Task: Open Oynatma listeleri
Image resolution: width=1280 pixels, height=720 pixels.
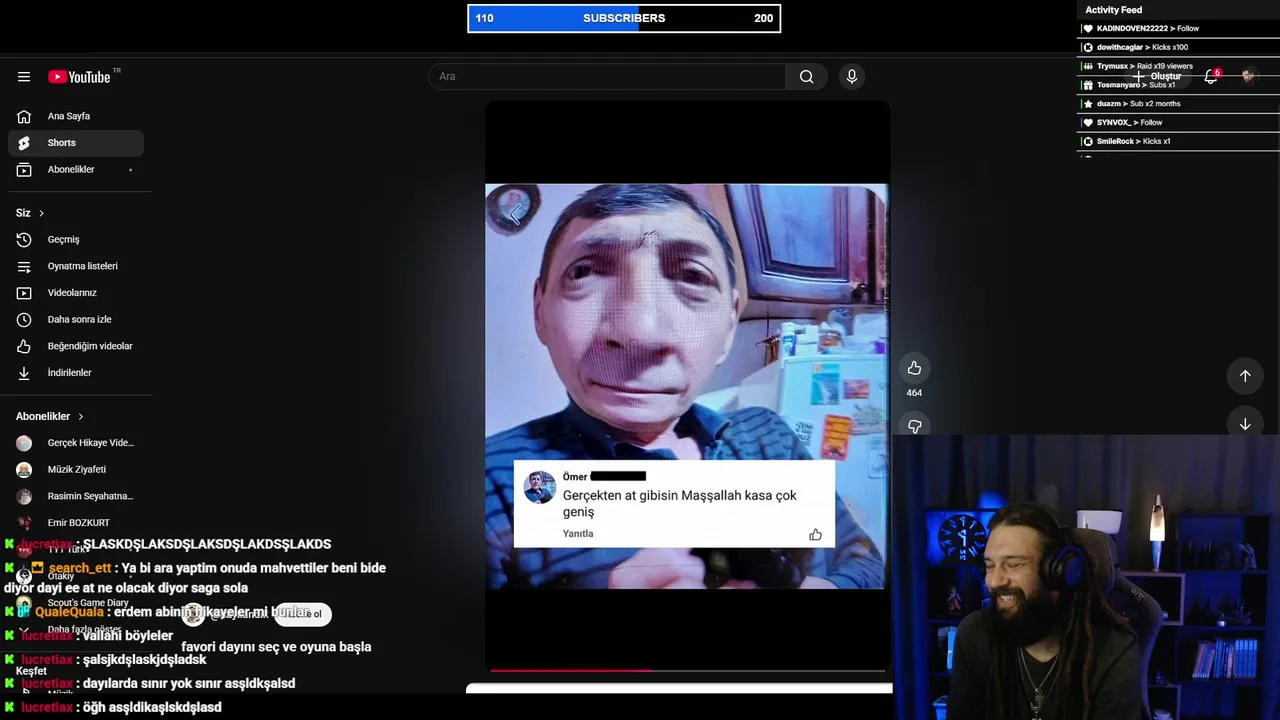Action: [76, 266]
